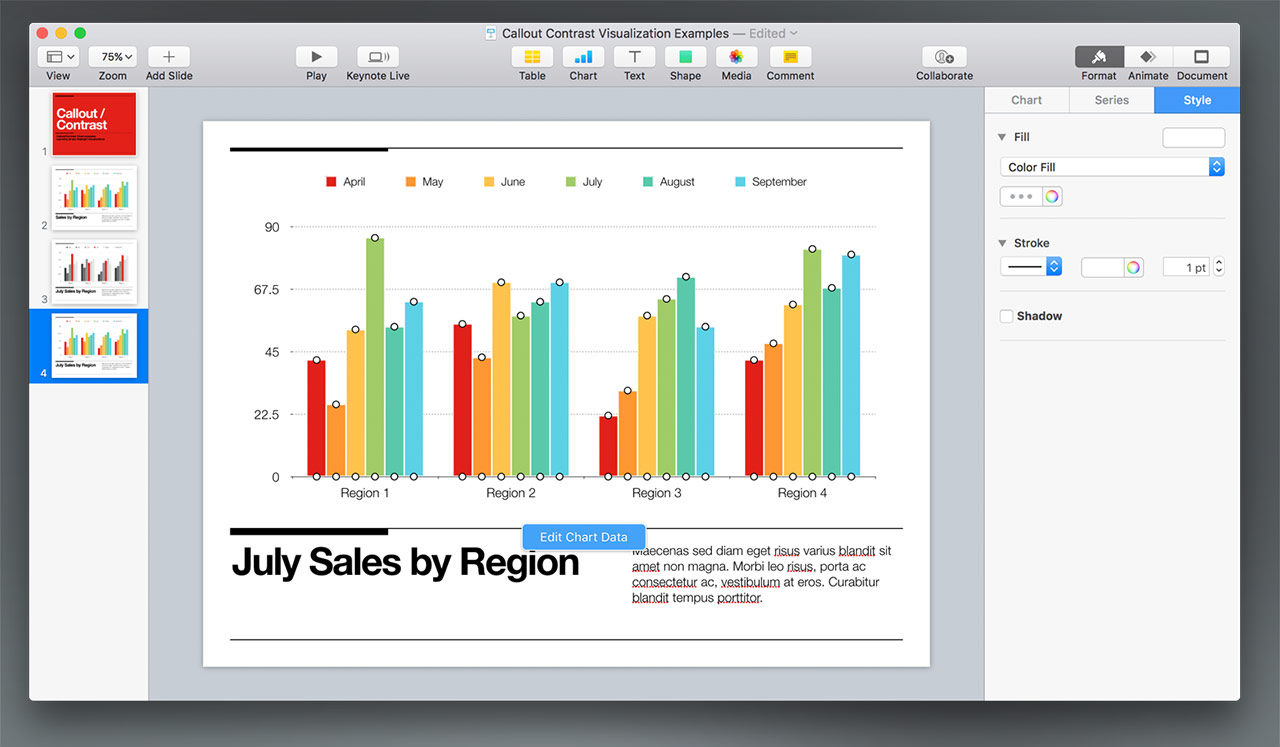Select the Text box tool

[634, 57]
